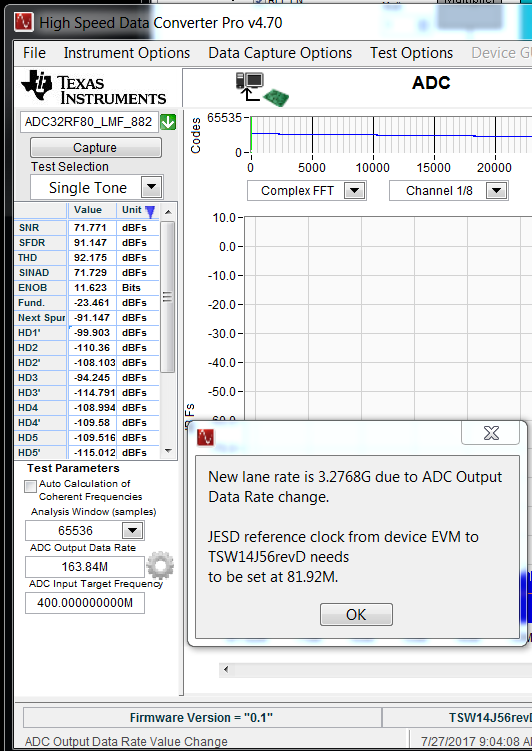The width and height of the screenshot is (532, 751).
Task: Select the SNR row value 71.771
Action: [90, 228]
